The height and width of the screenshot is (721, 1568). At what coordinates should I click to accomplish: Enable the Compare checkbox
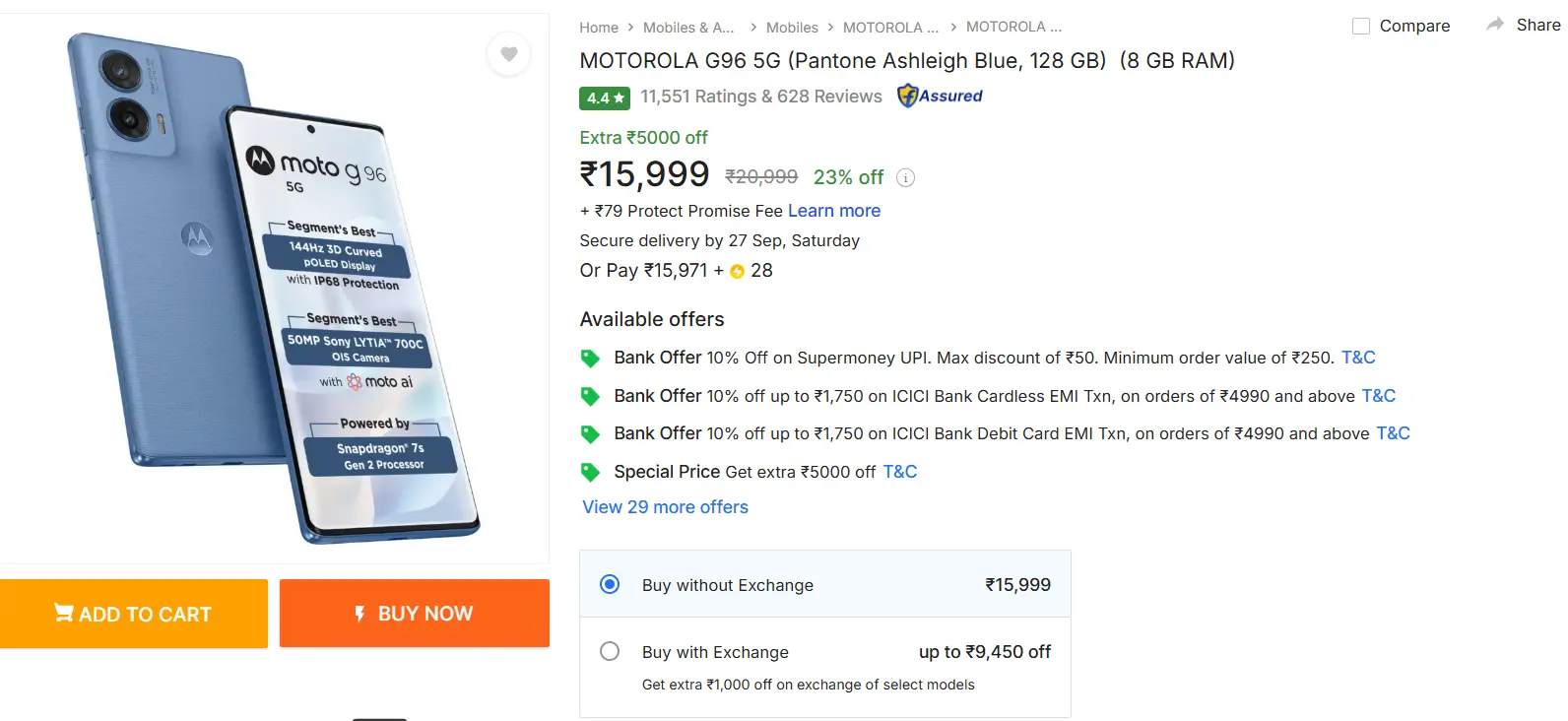tap(1362, 26)
